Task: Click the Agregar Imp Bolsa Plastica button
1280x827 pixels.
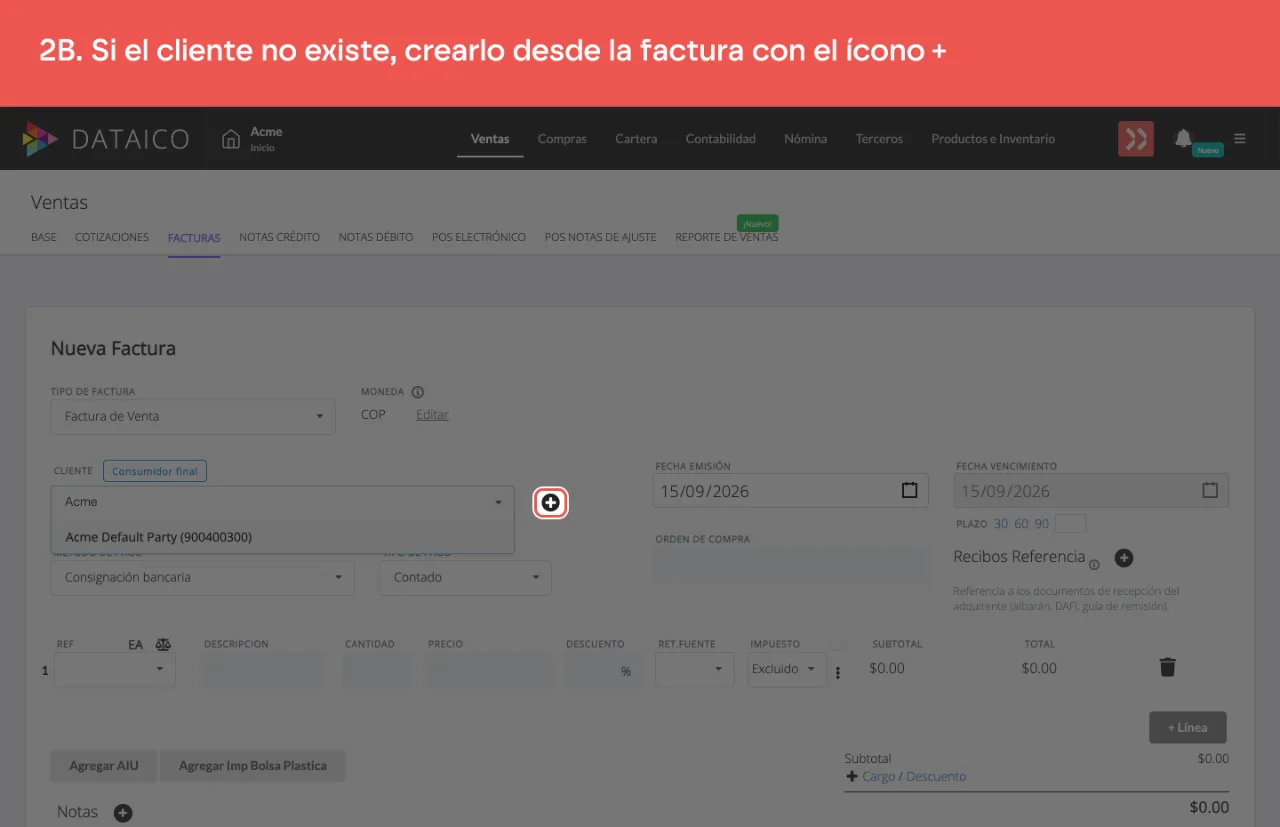Action: pos(253,766)
